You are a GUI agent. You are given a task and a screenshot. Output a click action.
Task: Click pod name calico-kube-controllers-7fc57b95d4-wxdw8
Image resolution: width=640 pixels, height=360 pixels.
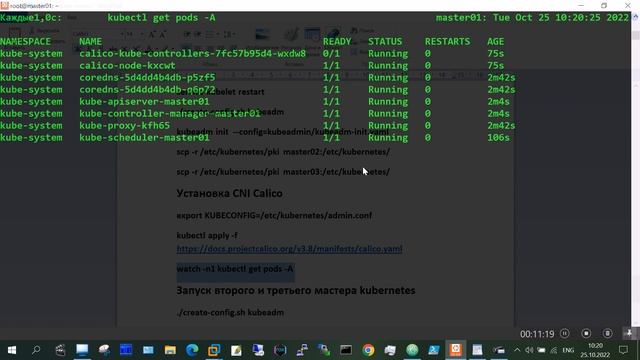coord(192,53)
